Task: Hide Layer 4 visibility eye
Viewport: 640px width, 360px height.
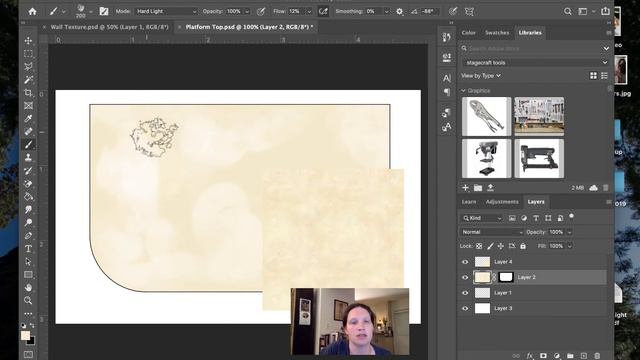Action: click(465, 262)
